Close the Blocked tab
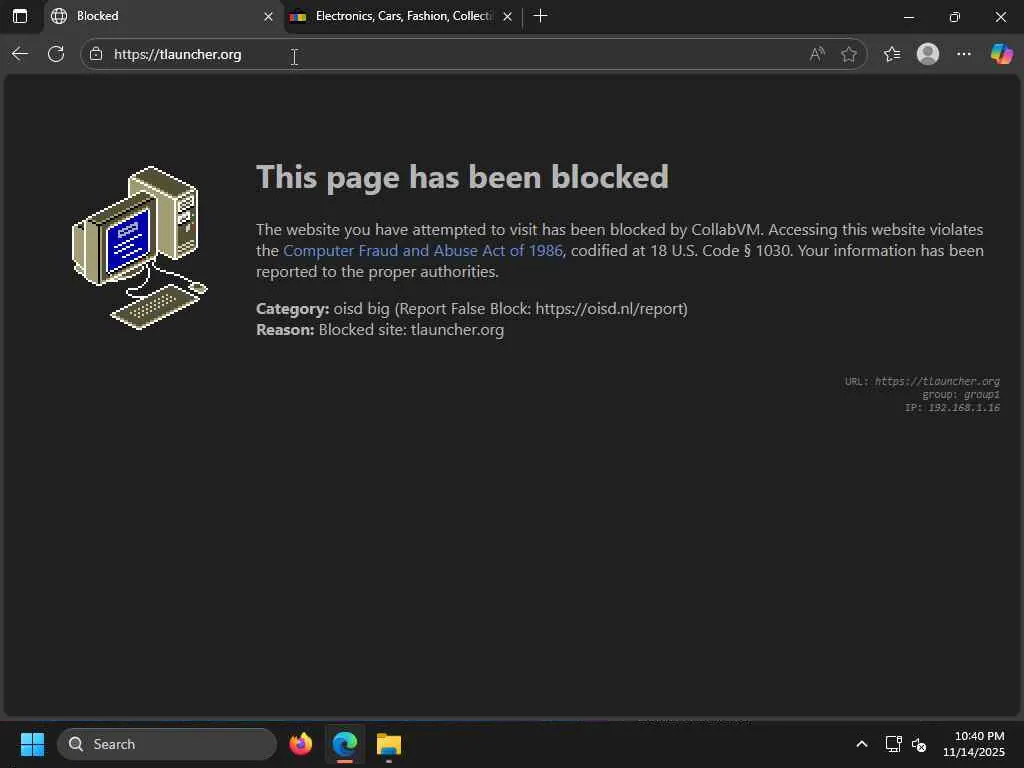This screenshot has width=1024, height=768. point(268,16)
